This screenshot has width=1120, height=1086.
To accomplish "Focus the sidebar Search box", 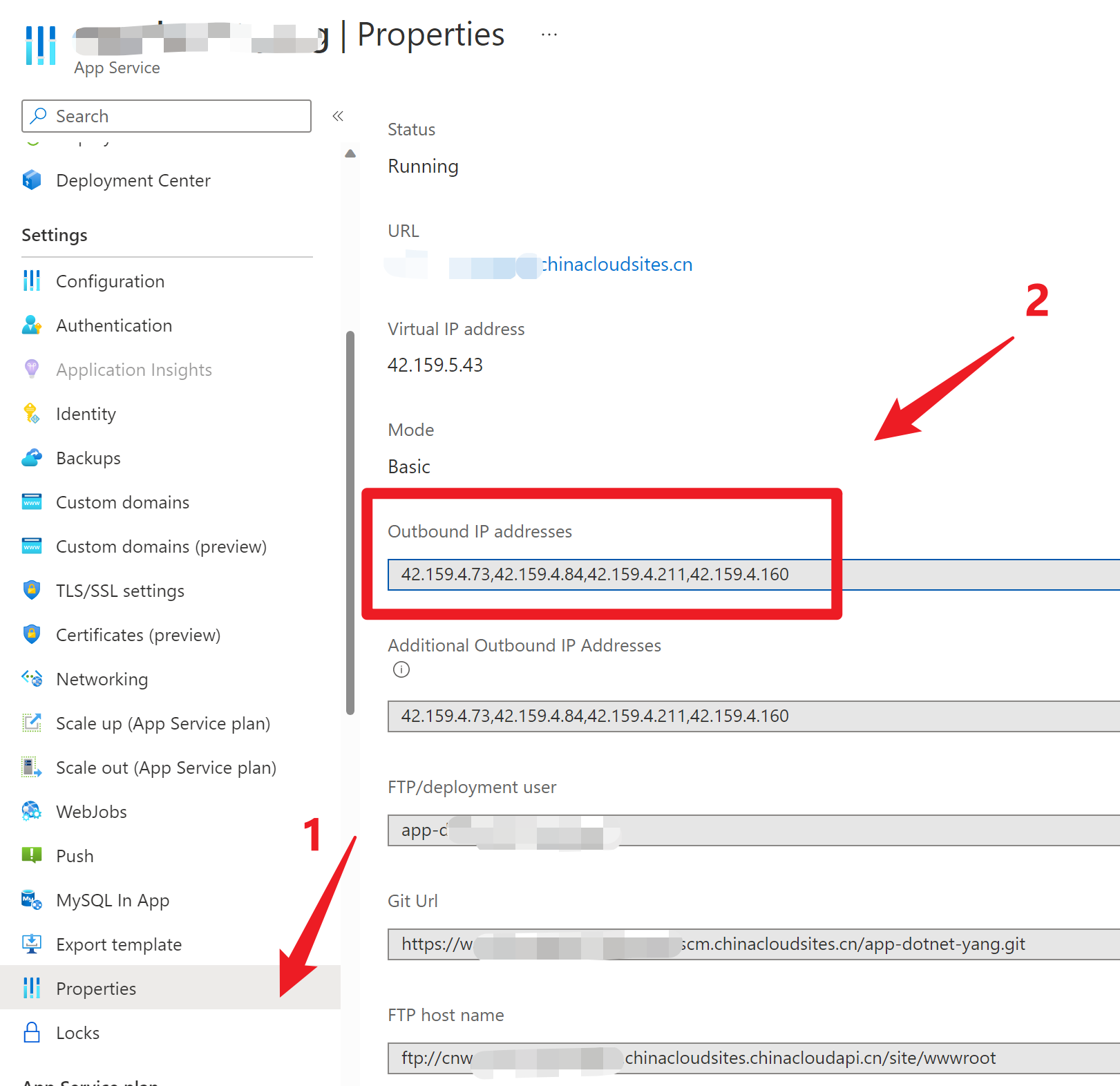I will coord(167,116).
